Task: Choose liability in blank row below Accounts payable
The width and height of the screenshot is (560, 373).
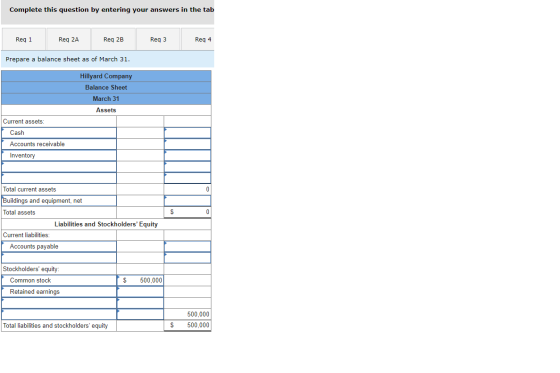Action: [59, 258]
